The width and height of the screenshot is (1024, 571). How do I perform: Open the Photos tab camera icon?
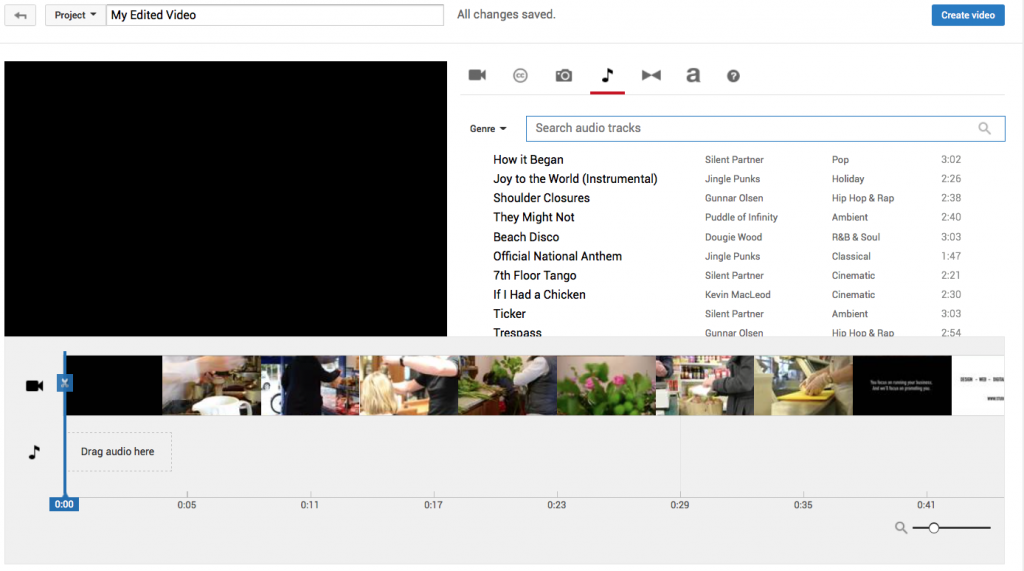tap(564, 76)
